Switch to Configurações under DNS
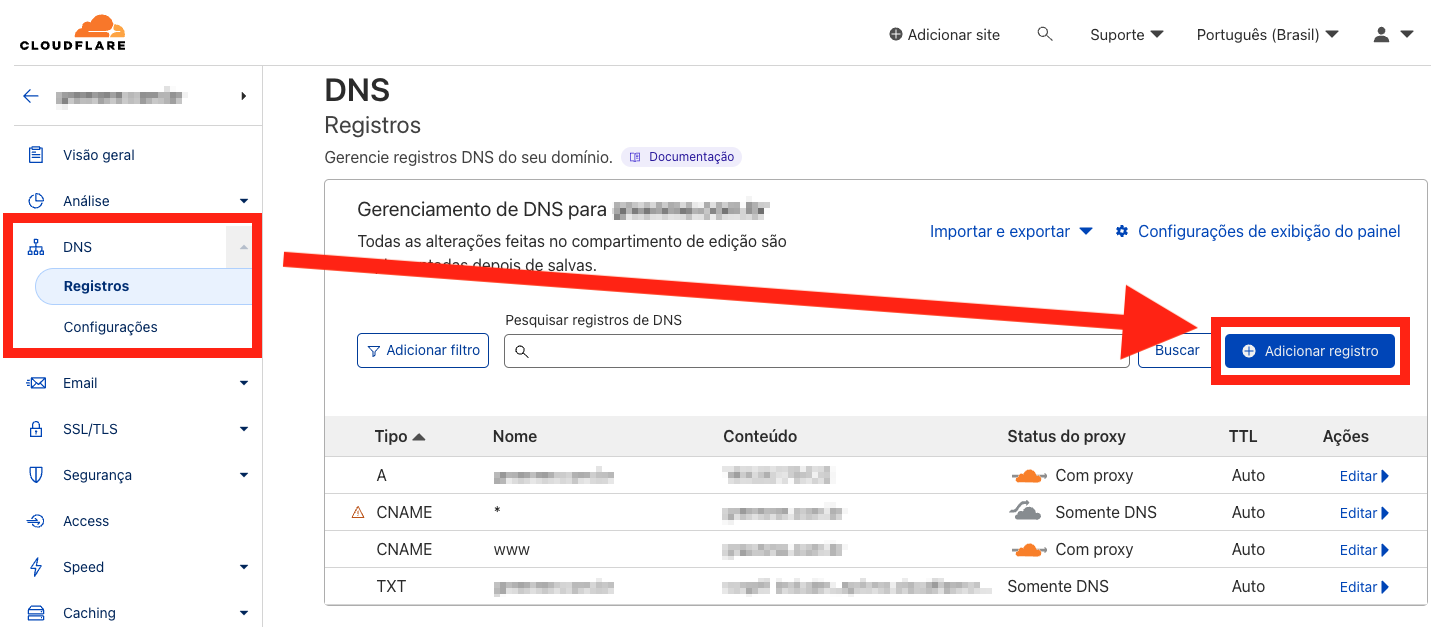 tap(111, 327)
